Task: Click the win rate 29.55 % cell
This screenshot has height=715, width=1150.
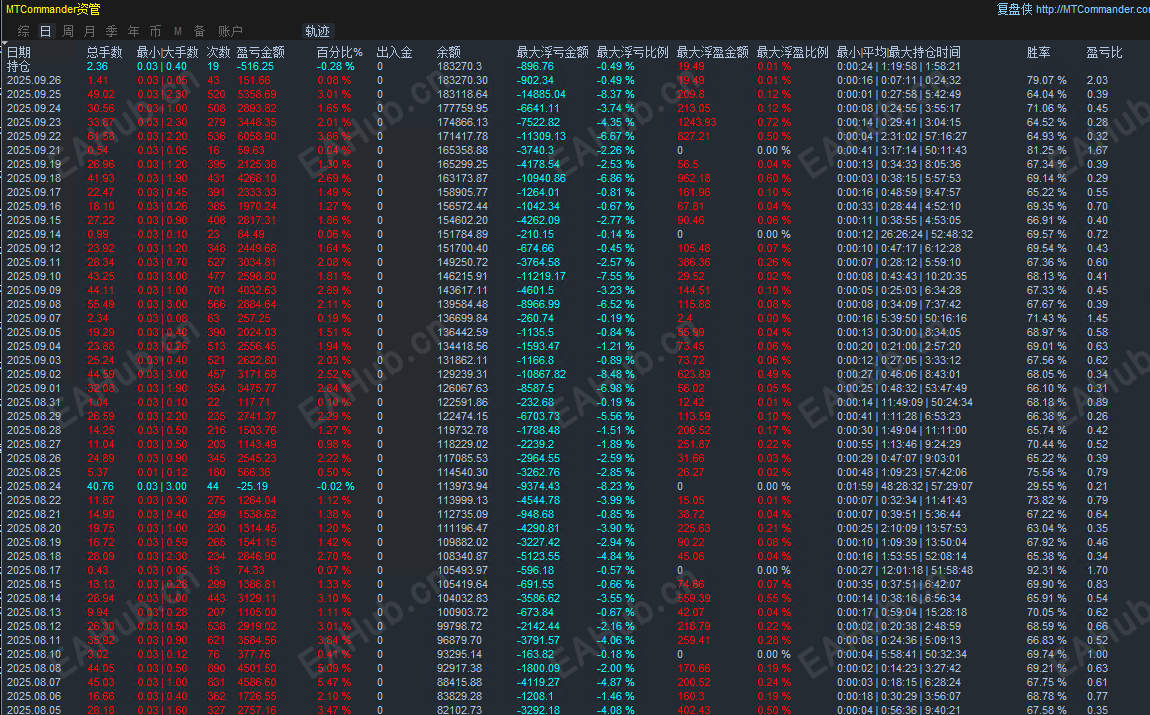Action: point(1047,486)
